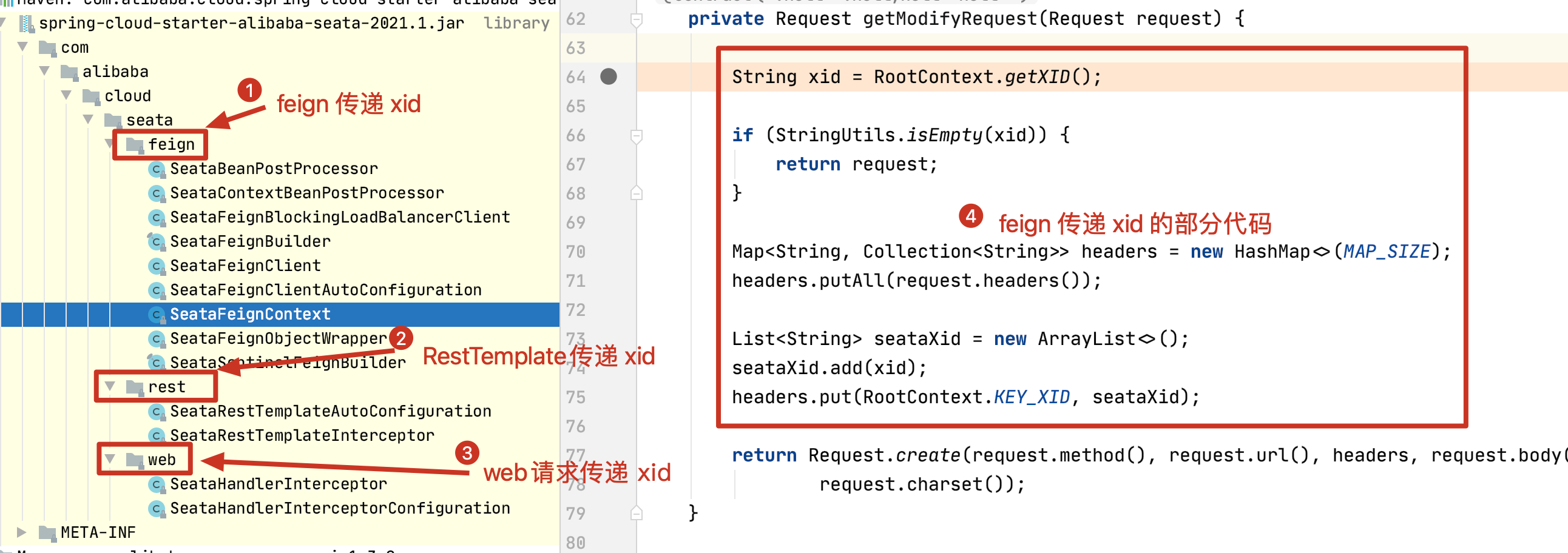Image resolution: width=1568 pixels, height=553 pixels.
Task: Click fold end marker at line 68
Action: pyautogui.click(x=636, y=193)
